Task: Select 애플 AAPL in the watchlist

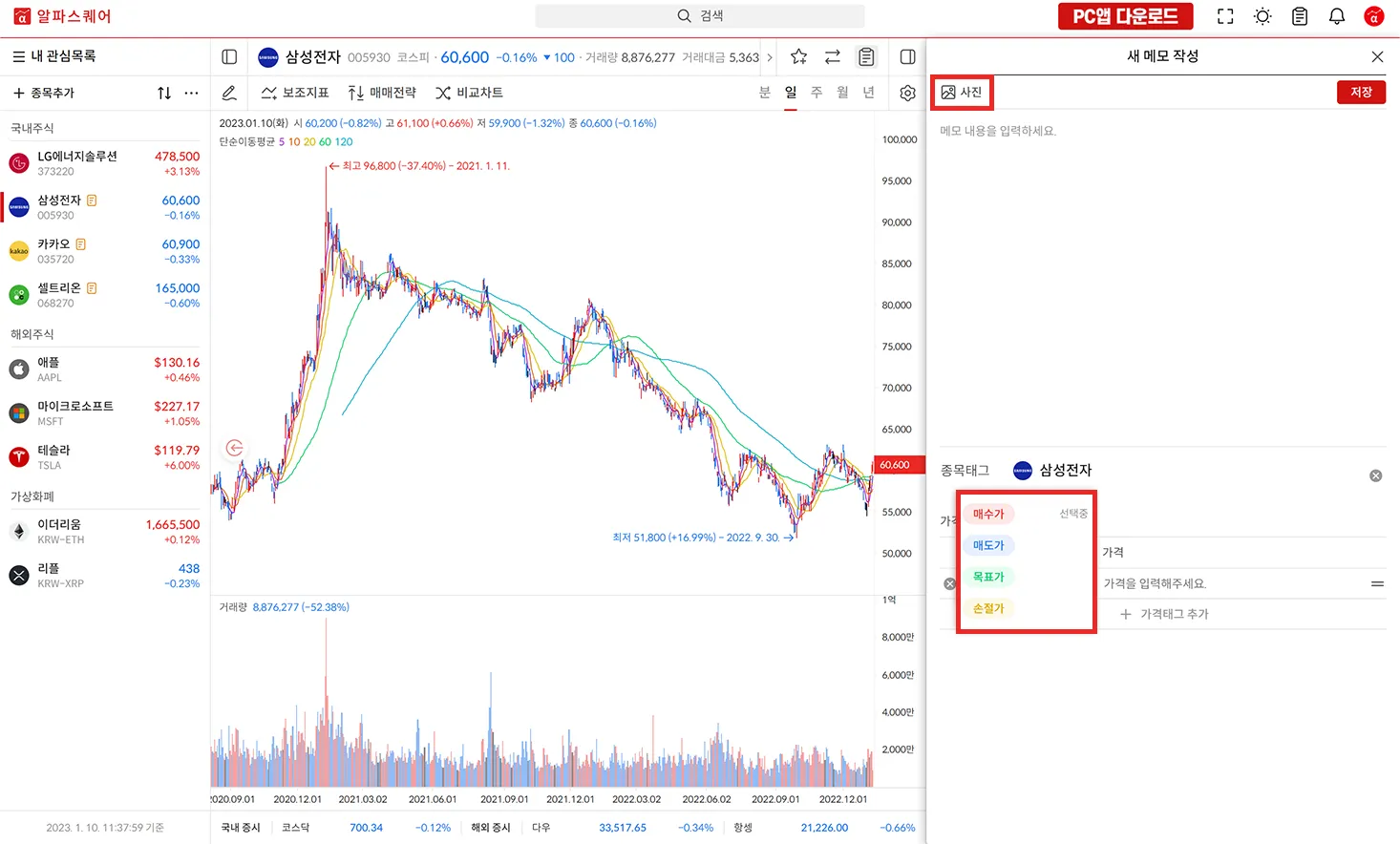Action: [105, 369]
